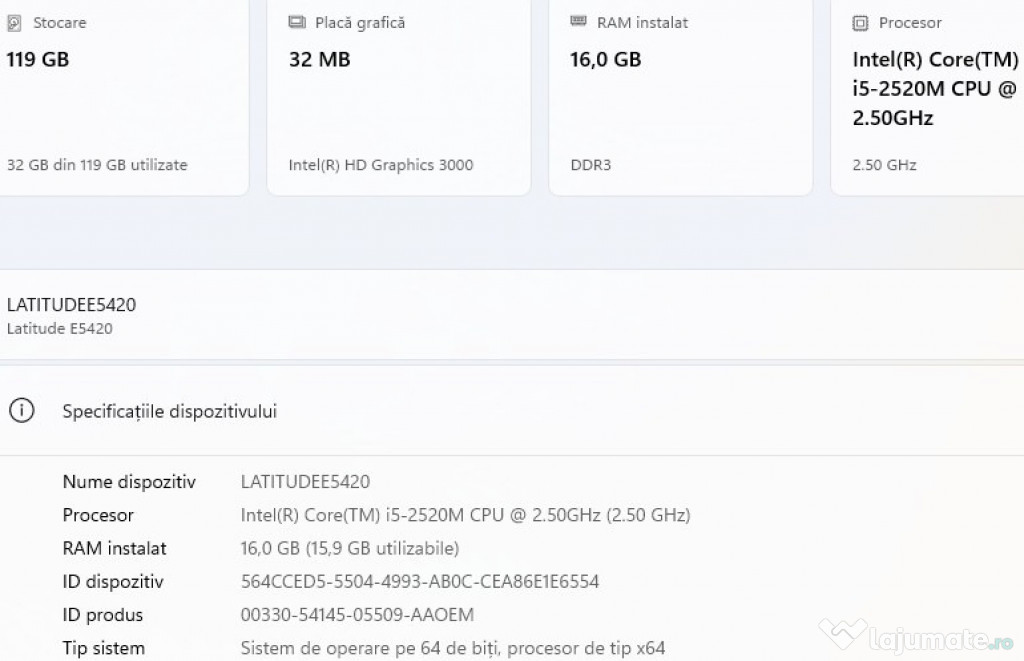Click the RAM instalat memory icon

click(579, 22)
